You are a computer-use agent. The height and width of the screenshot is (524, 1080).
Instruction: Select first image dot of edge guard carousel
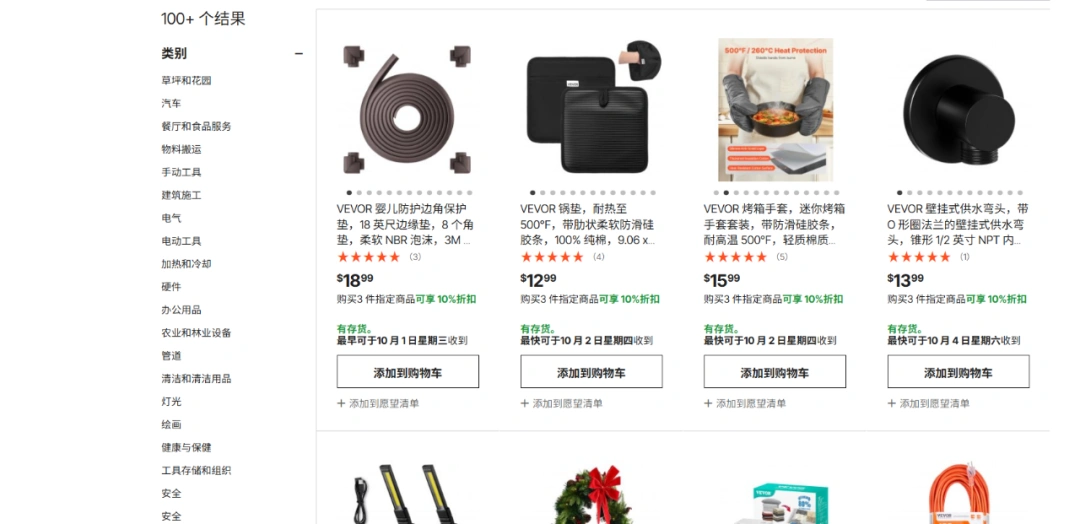tap(349, 193)
